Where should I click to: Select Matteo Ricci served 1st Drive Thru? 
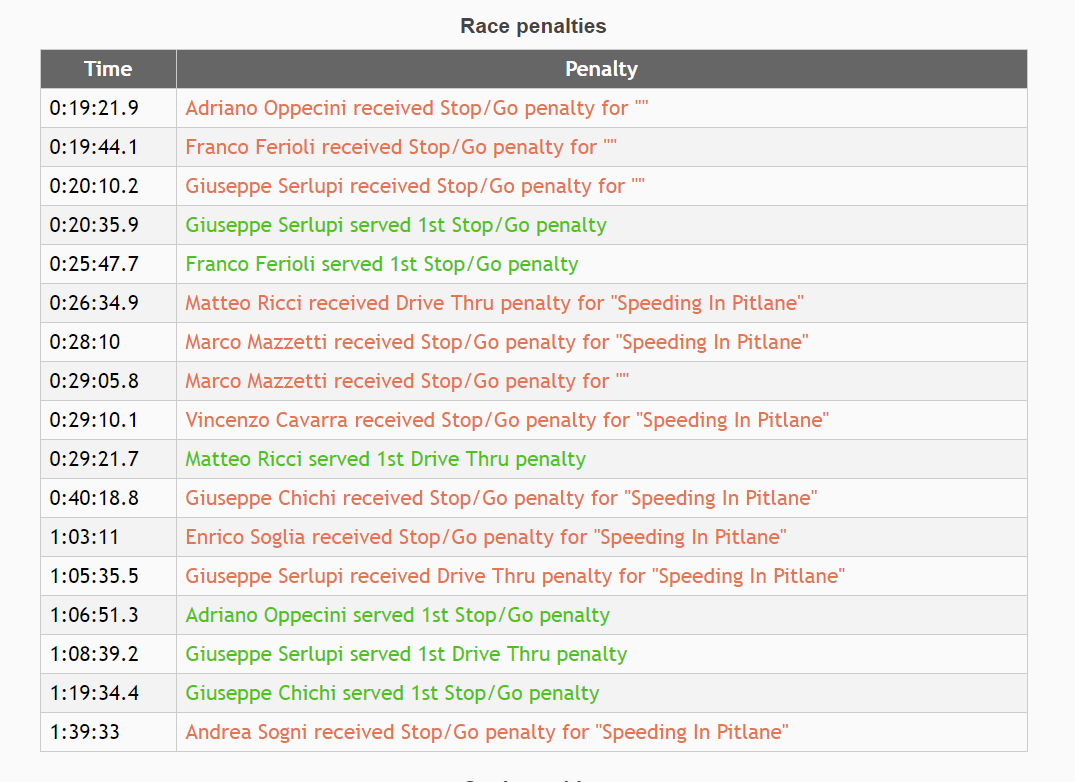386,459
